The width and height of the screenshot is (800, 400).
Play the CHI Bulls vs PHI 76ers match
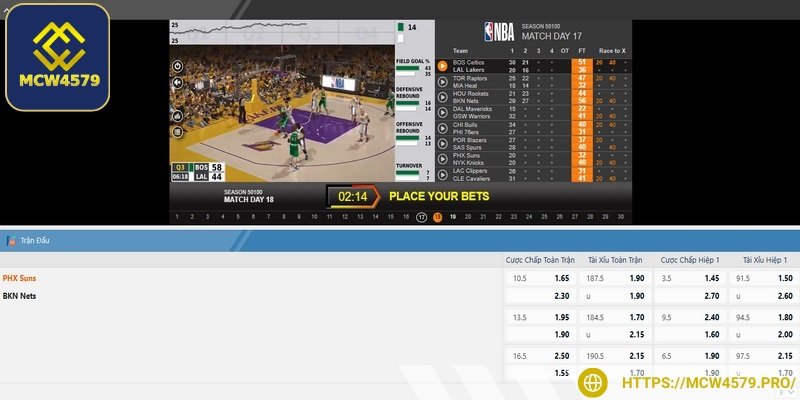[x=442, y=128]
